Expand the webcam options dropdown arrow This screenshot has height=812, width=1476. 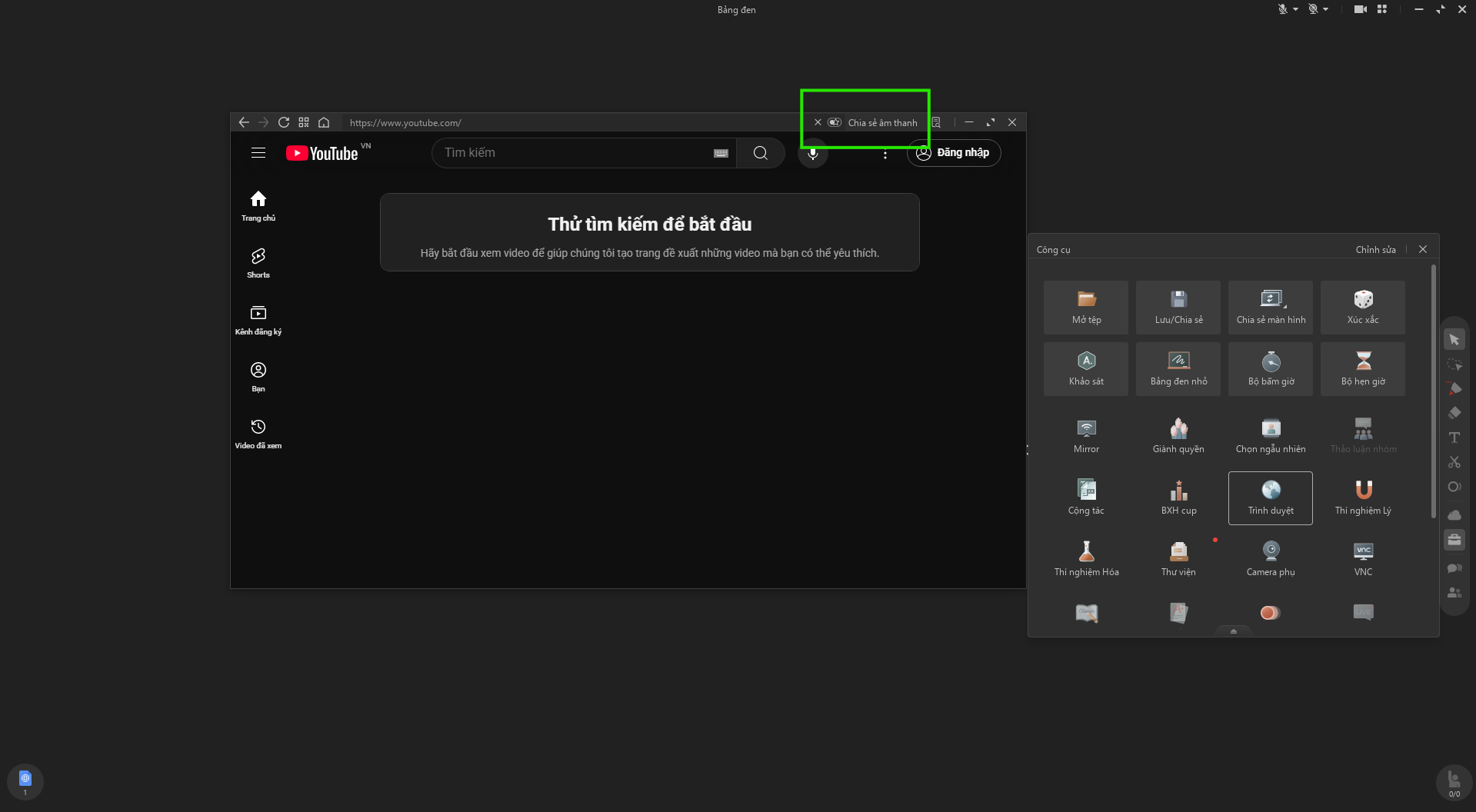1325,9
